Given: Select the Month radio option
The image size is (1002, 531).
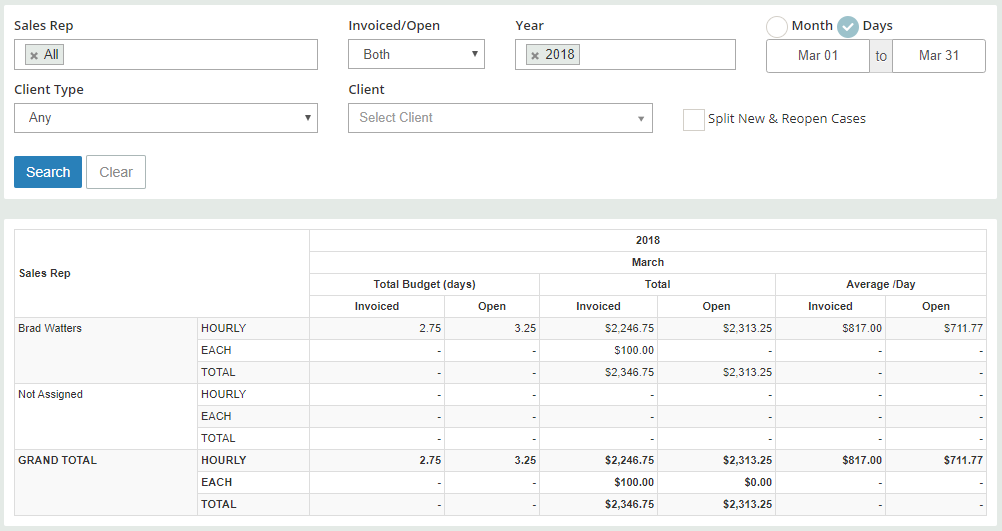Looking at the screenshot, I should click(x=776, y=27).
